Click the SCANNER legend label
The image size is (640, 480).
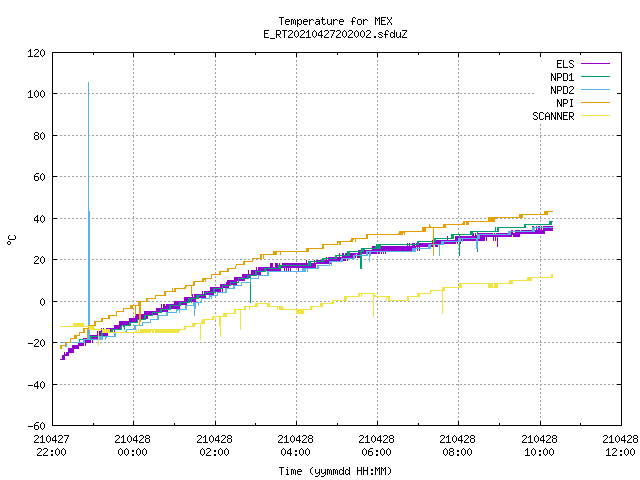(553, 116)
